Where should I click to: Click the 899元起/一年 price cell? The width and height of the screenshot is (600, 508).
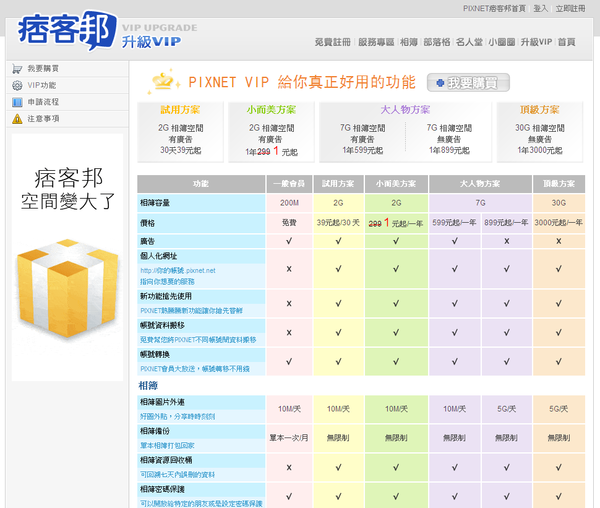(506, 223)
